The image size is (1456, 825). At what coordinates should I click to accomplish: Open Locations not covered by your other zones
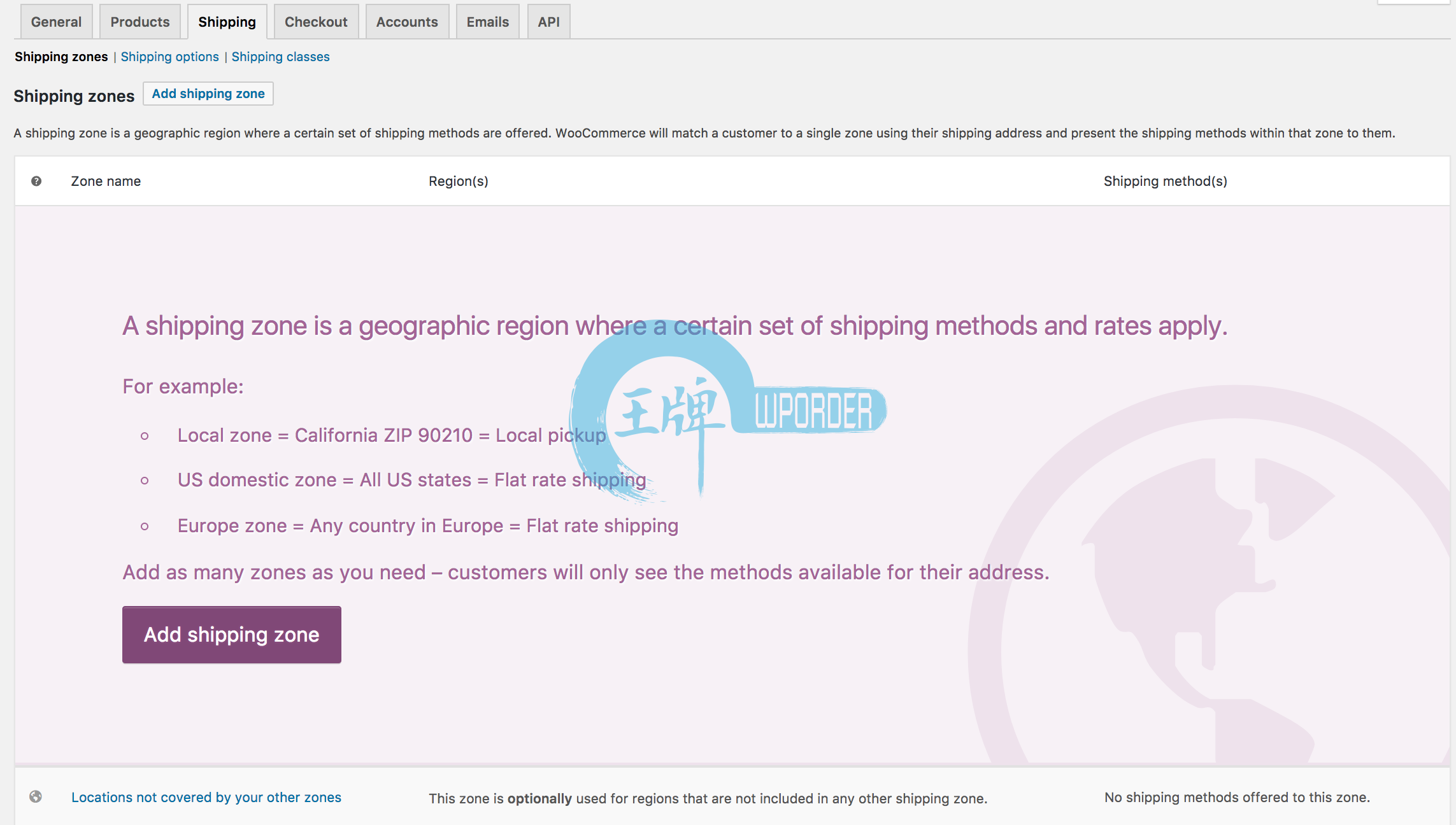coord(206,798)
